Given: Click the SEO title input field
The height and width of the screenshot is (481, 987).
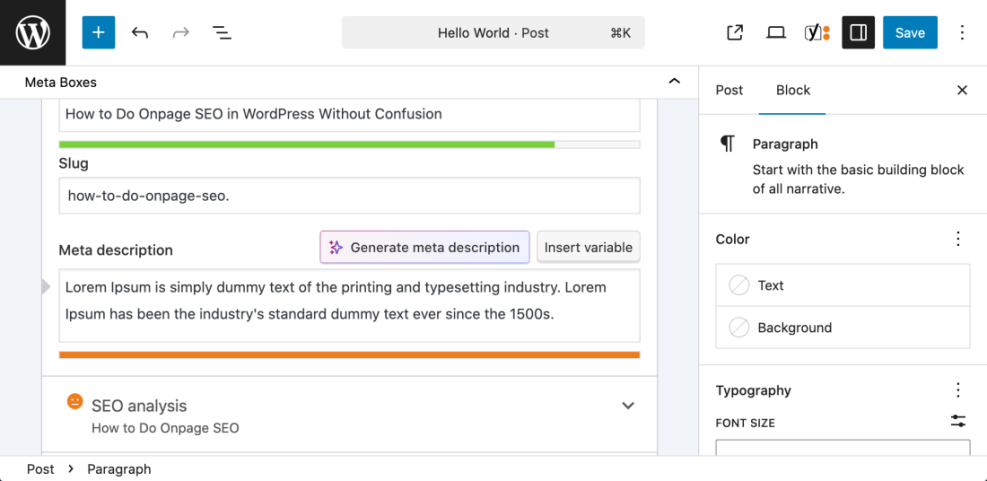Looking at the screenshot, I should 349,115.
